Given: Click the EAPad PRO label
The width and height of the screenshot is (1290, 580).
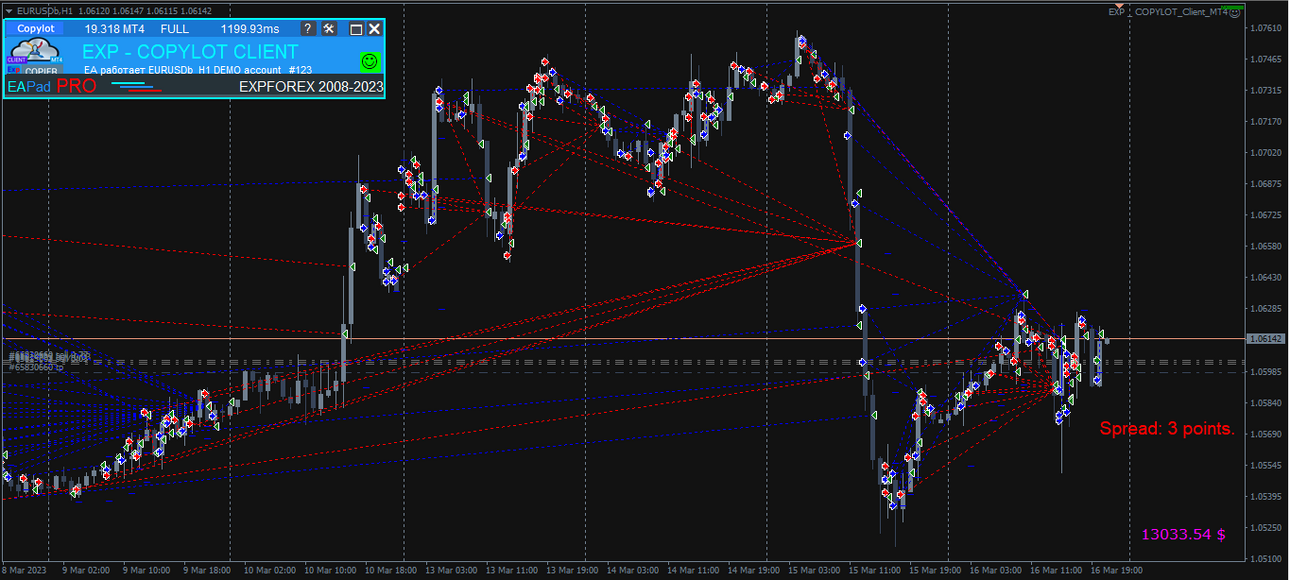Looking at the screenshot, I should coord(51,87).
